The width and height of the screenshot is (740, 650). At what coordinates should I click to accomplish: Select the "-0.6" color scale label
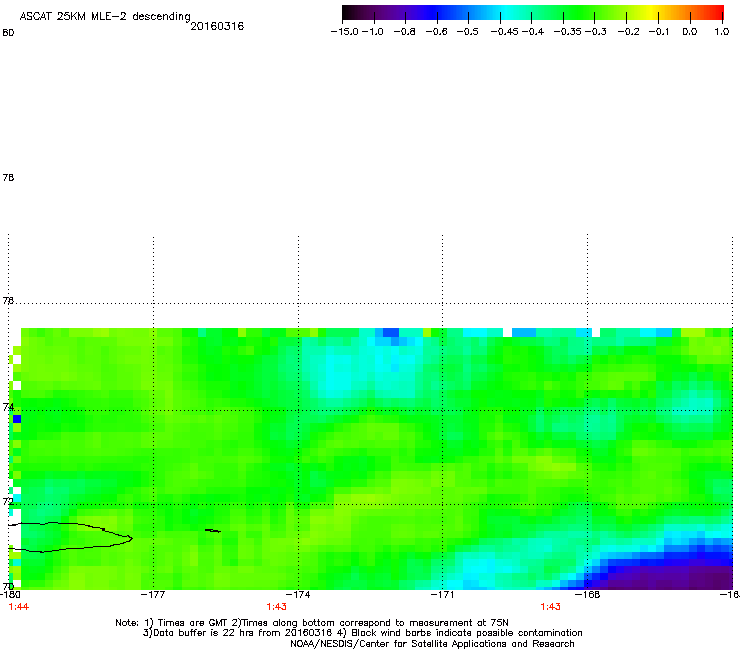437,32
